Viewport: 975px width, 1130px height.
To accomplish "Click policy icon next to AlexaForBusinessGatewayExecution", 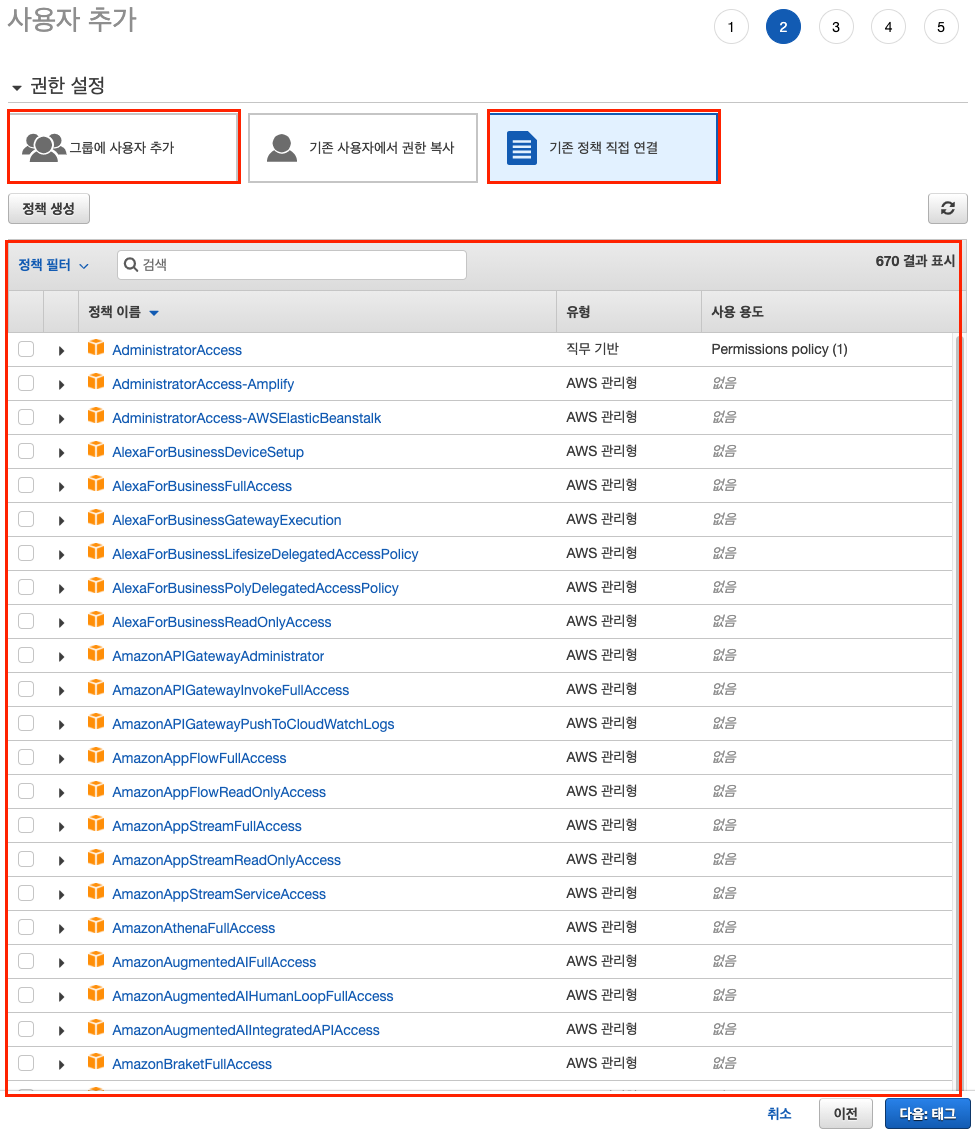I will click(96, 517).
